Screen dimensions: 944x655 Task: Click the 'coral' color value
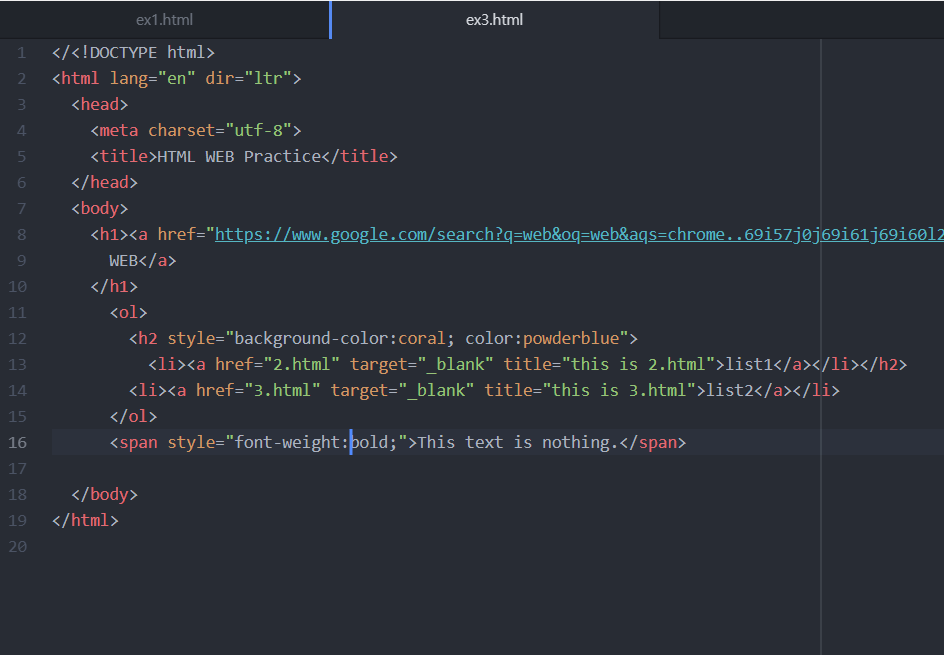click(421, 338)
